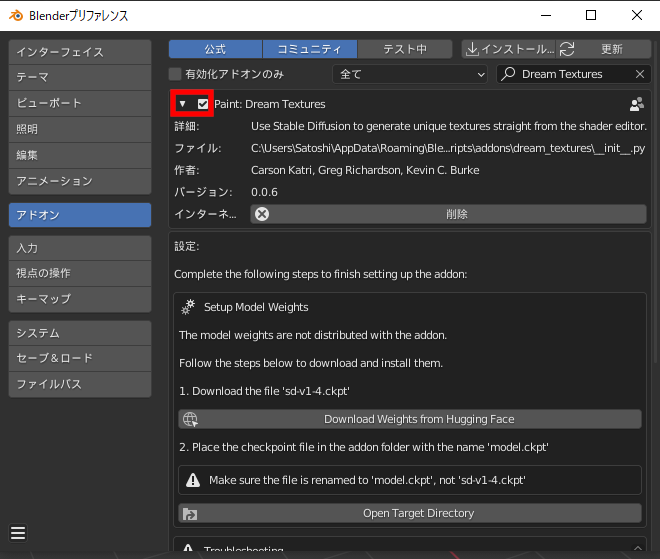660x559 pixels.
Task: Click the folder icon on Open Target Directory
Action: click(190, 514)
